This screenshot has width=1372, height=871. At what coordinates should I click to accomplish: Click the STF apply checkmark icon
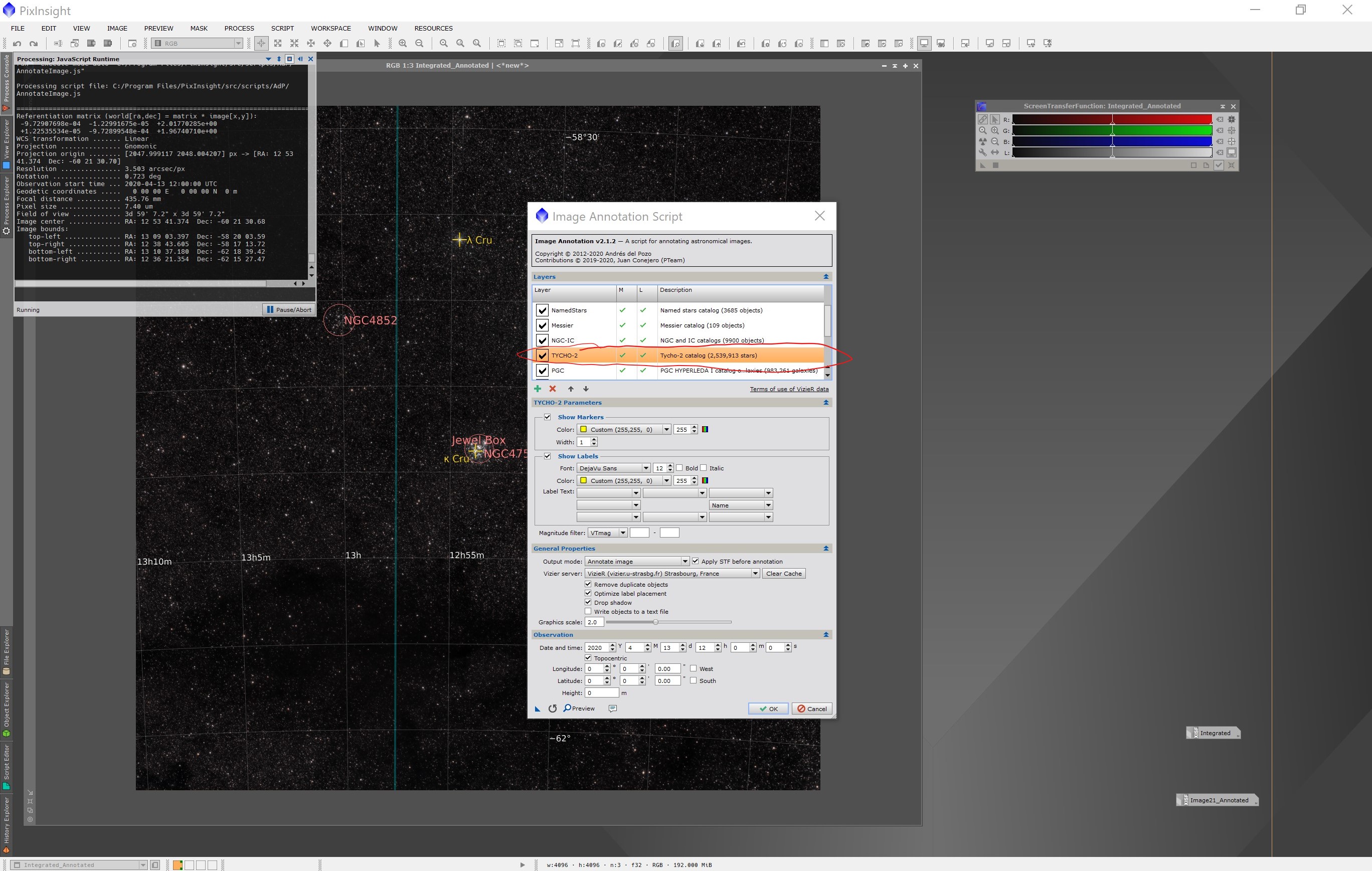[1218, 165]
